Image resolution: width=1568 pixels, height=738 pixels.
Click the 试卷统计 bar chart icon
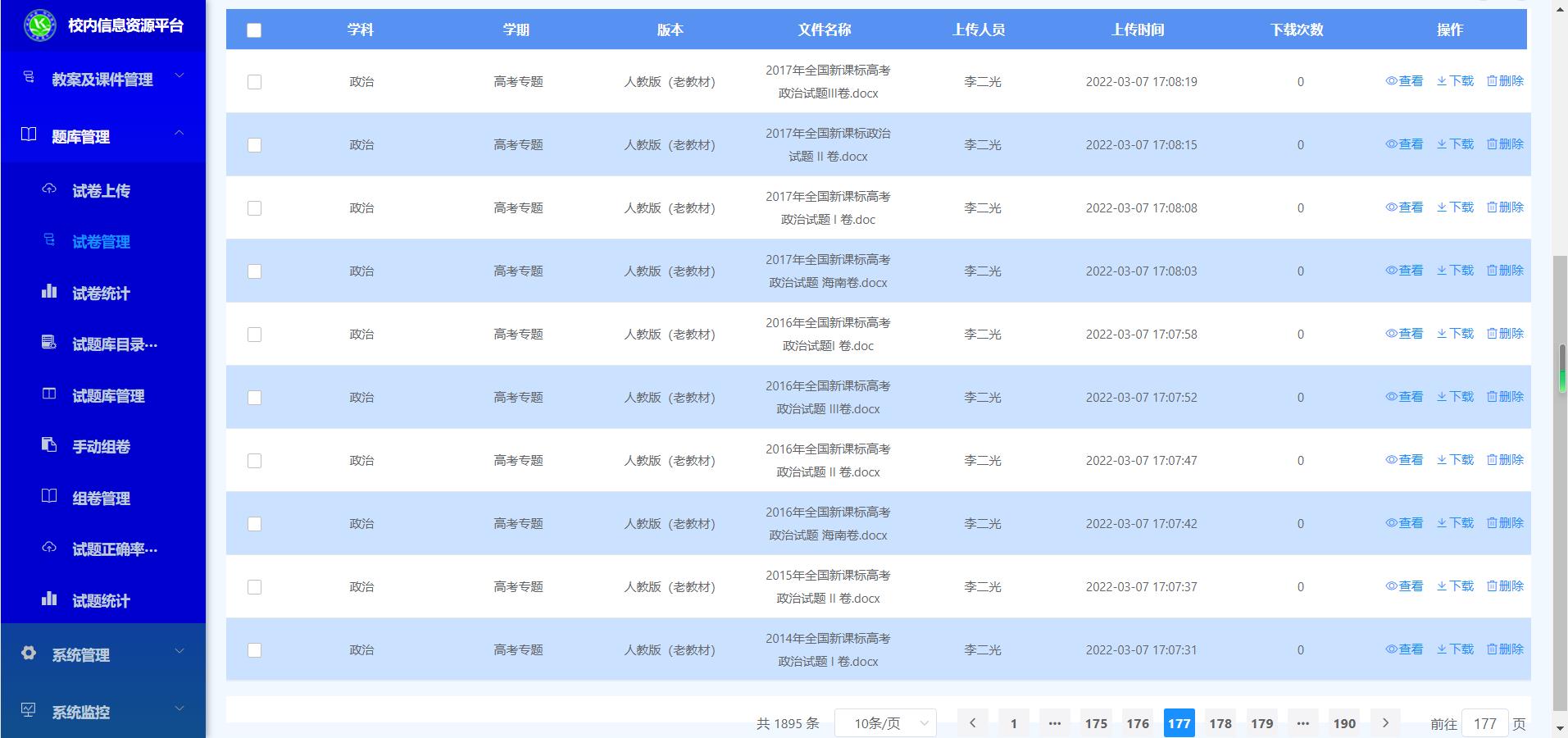(x=49, y=292)
